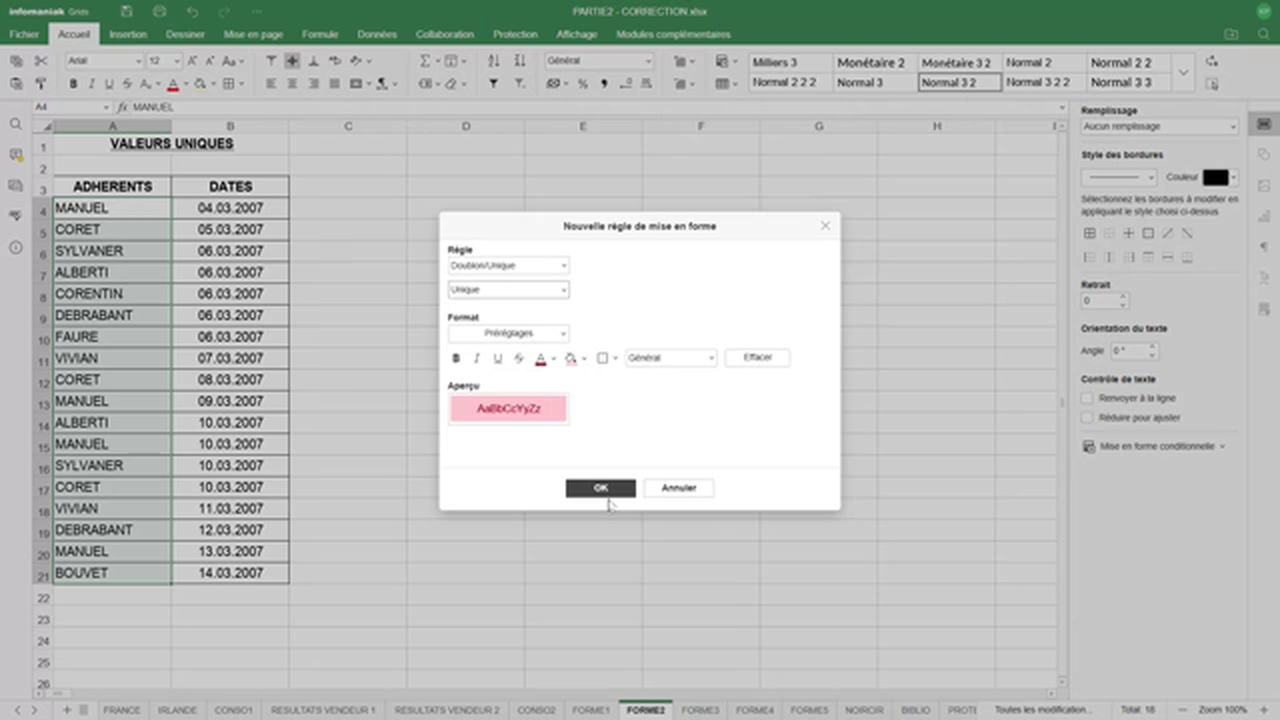Select the 'Normal 3 2' cell style
Screen dimensions: 1280x720
tap(960, 83)
